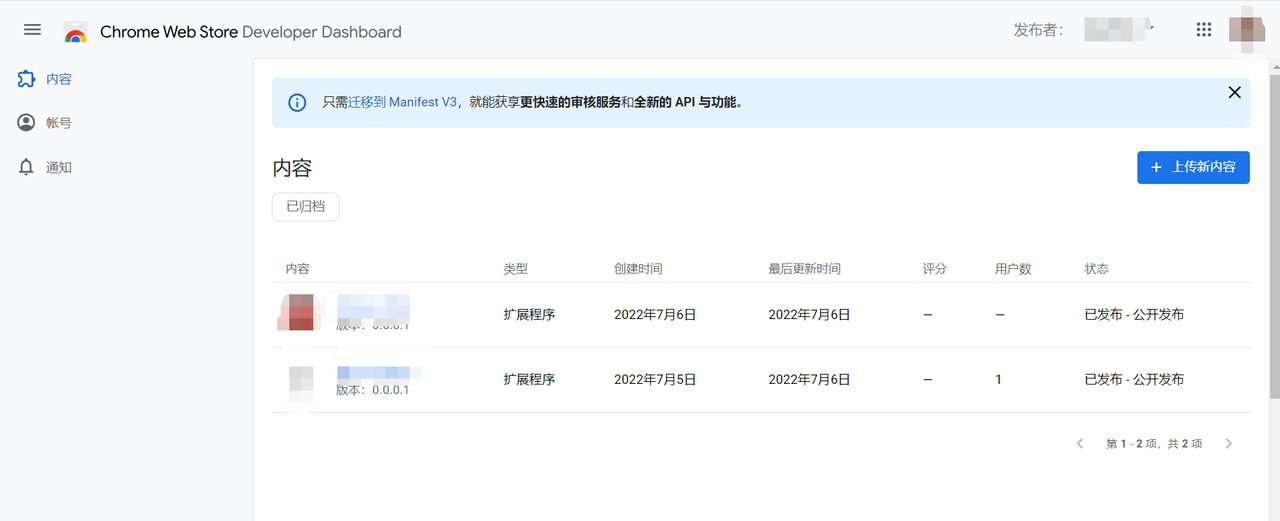Click the 内容 page heading
This screenshot has height=521, width=1280.
click(x=292, y=168)
